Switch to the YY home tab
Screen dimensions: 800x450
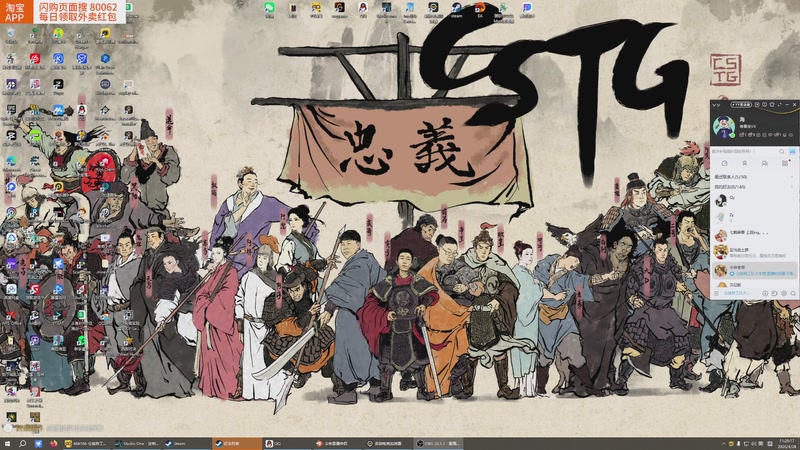(x=724, y=163)
